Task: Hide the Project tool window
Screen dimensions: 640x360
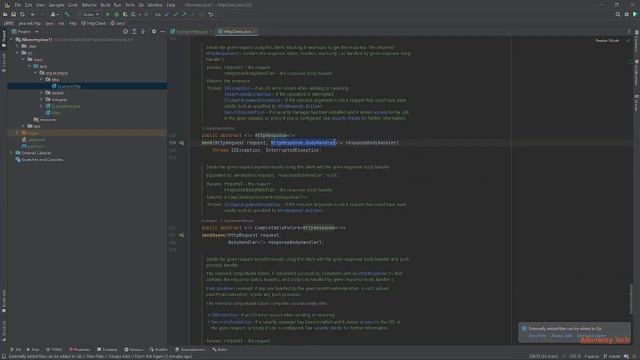Action: coord(162,31)
